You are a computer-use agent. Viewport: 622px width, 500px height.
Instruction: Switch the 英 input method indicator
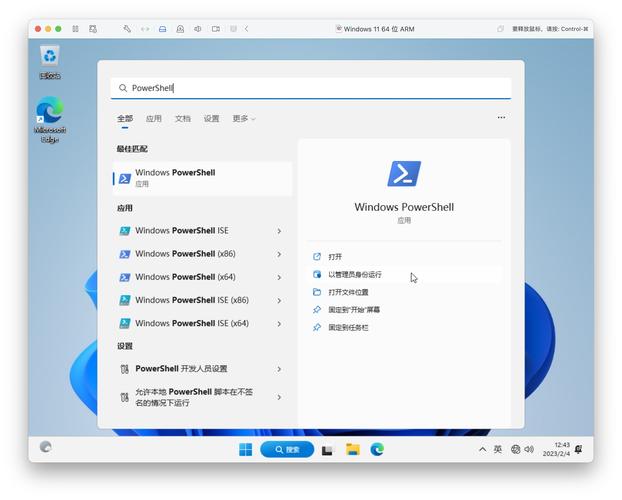(498, 449)
